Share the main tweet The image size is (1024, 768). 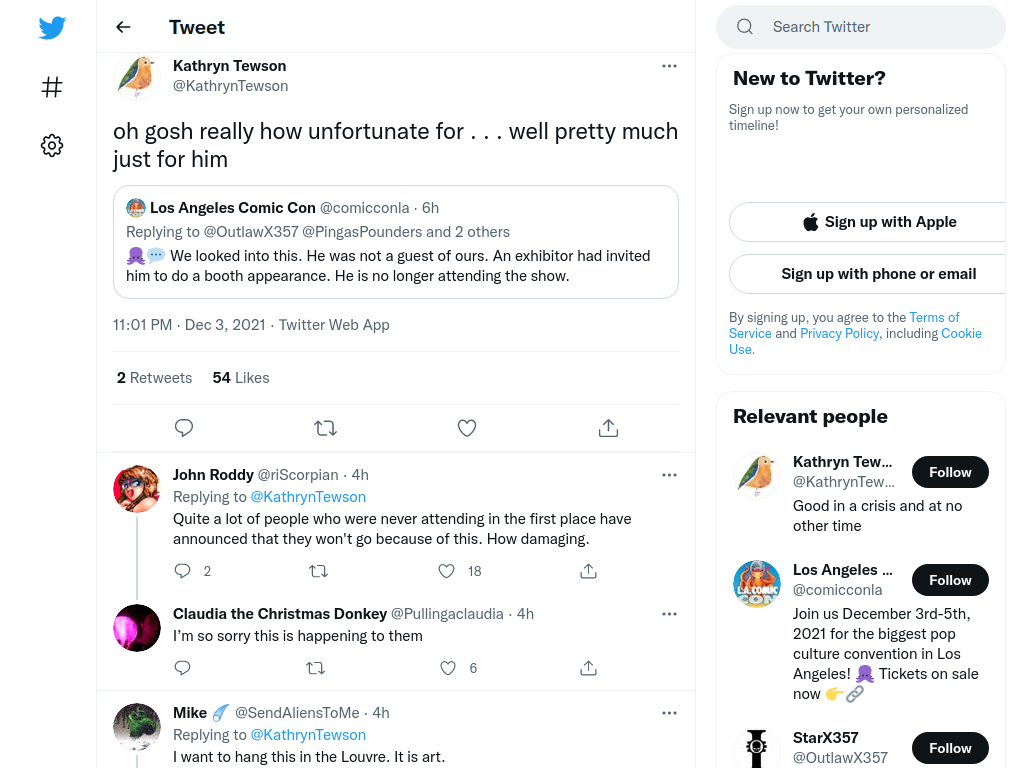pyautogui.click(x=608, y=428)
